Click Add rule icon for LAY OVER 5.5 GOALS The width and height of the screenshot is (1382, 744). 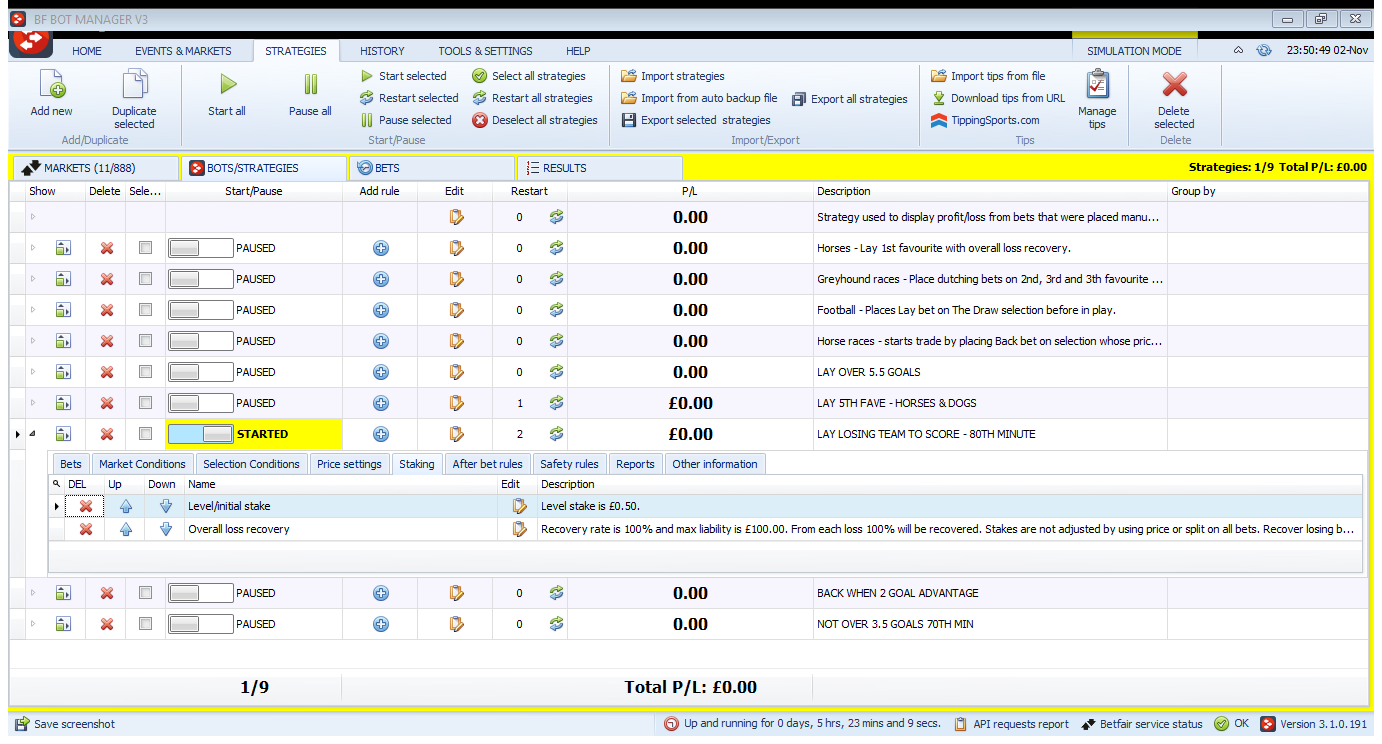[x=380, y=372]
